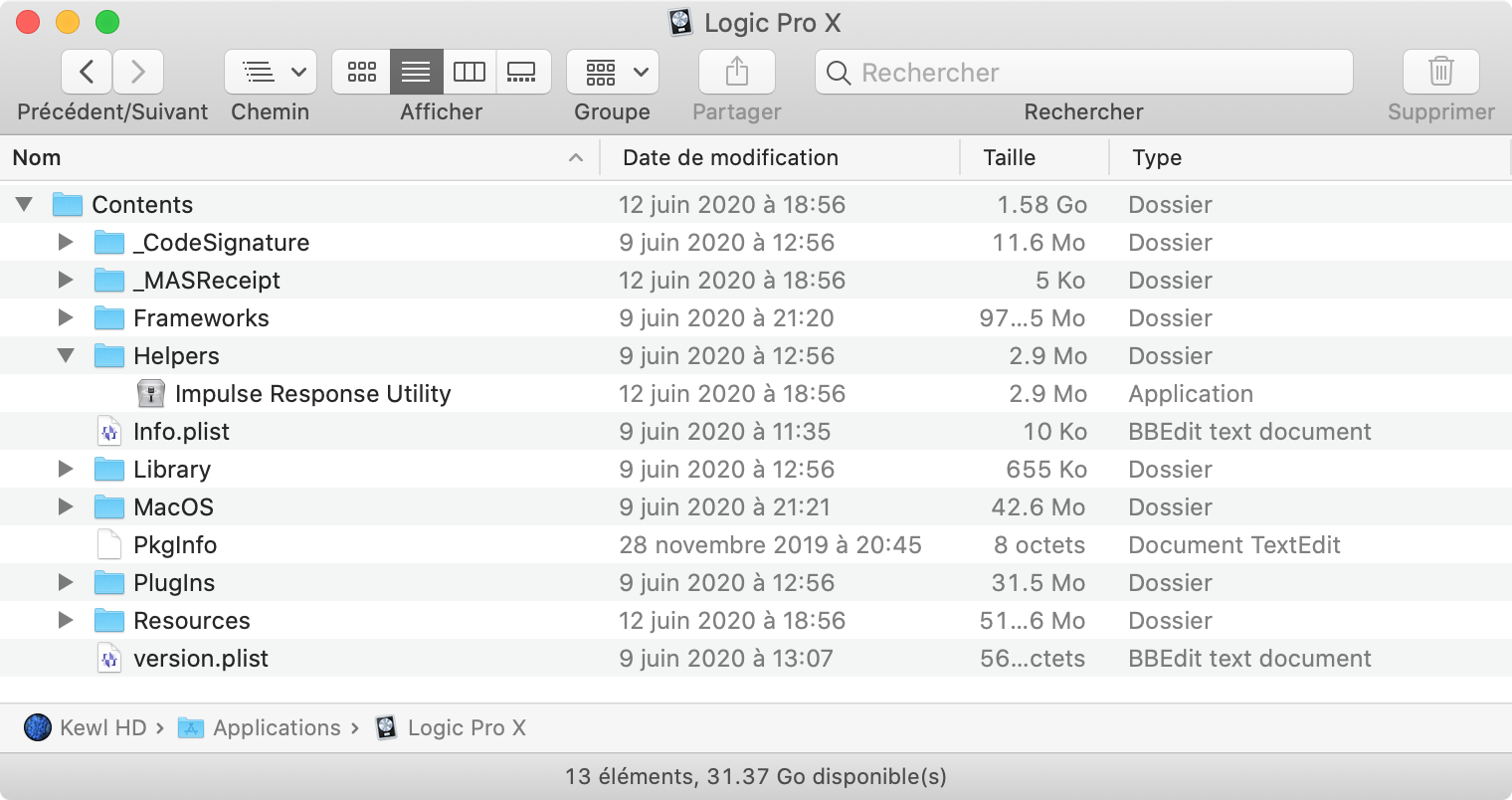The image size is (1512, 800).
Task: Go to Applications in the path bar
Action: pos(276,728)
